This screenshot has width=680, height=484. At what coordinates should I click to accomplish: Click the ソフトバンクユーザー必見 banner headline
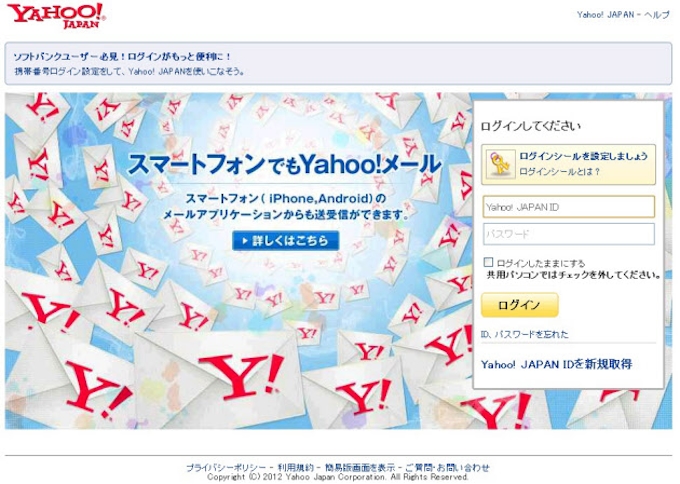[x=122, y=57]
